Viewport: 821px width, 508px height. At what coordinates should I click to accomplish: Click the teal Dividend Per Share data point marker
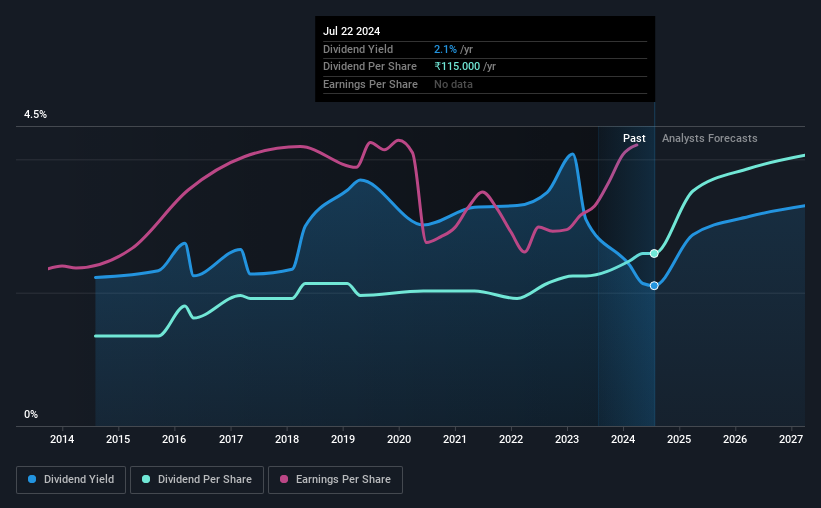pyautogui.click(x=654, y=253)
